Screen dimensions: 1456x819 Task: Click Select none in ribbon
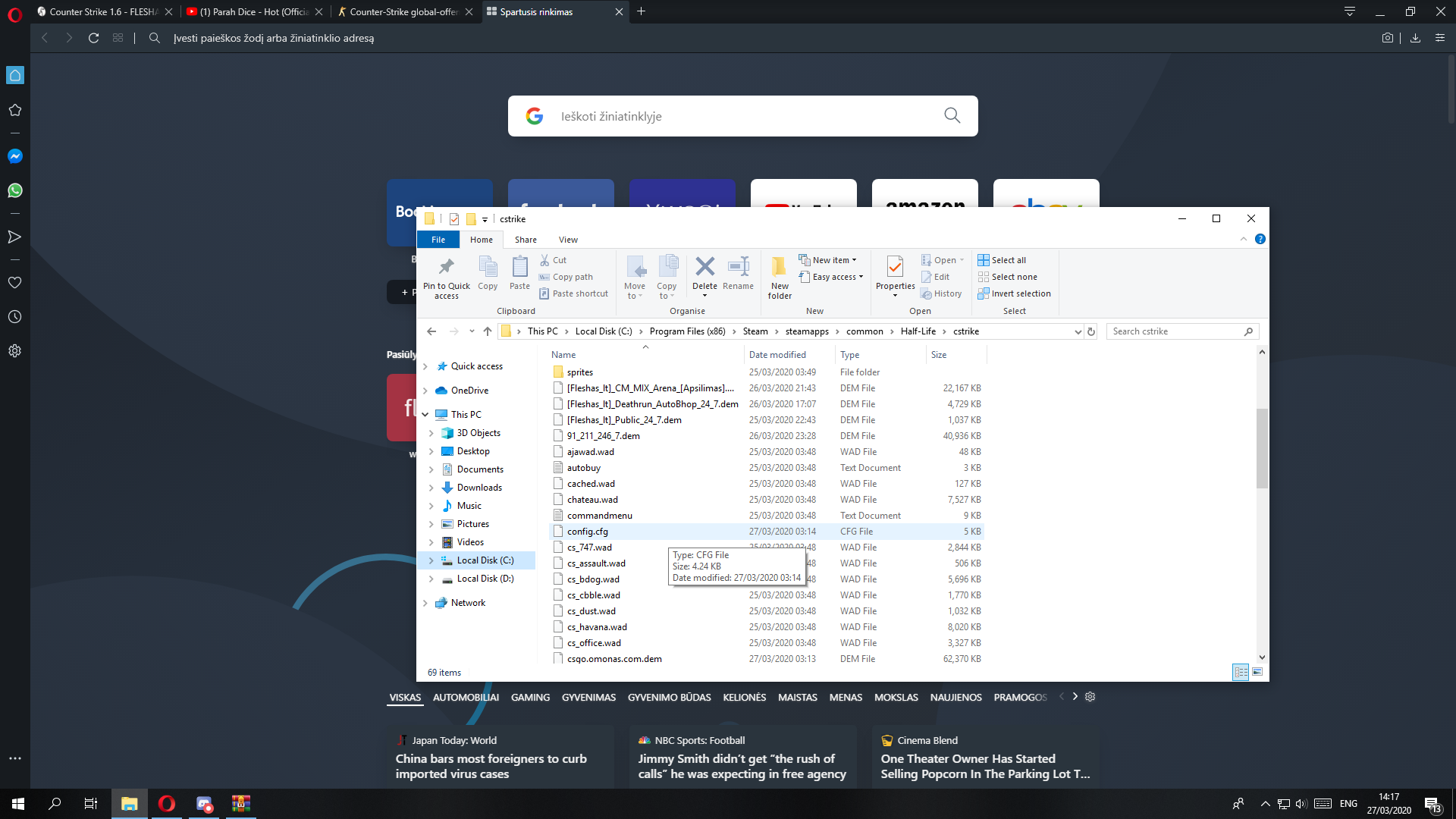1007,277
